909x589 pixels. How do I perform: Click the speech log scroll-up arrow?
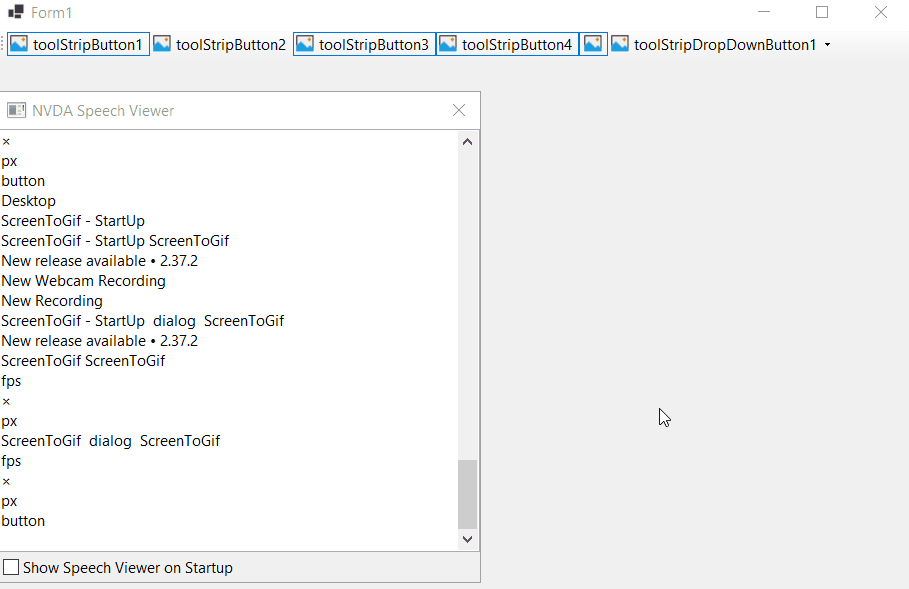(467, 141)
